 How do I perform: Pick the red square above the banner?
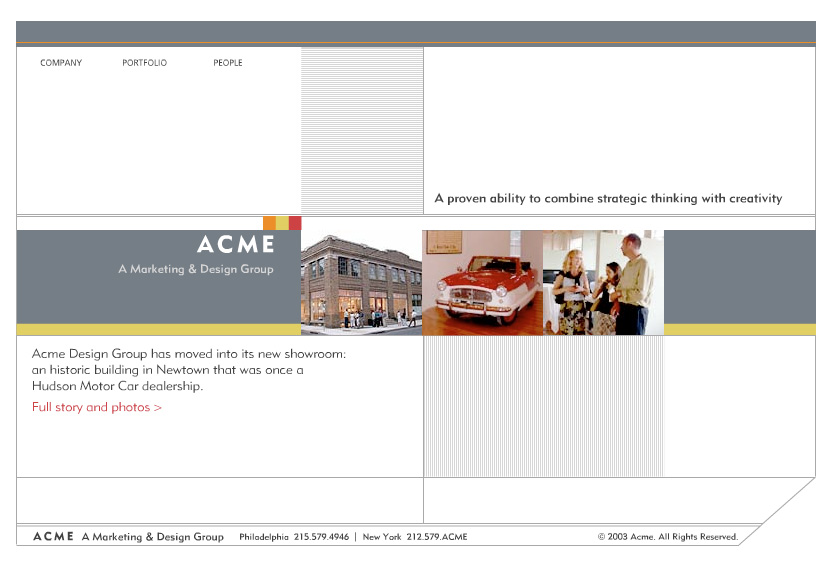pos(295,223)
